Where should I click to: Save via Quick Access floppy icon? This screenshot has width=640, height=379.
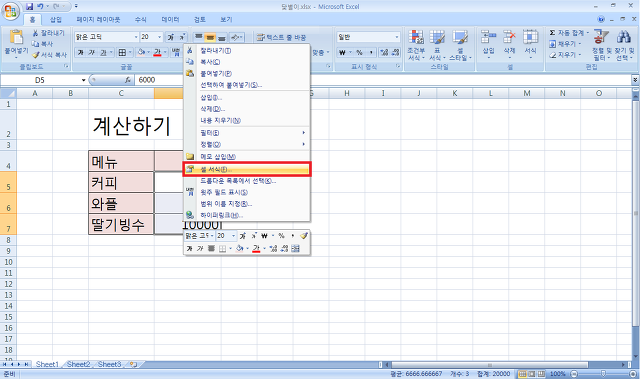point(29,7)
